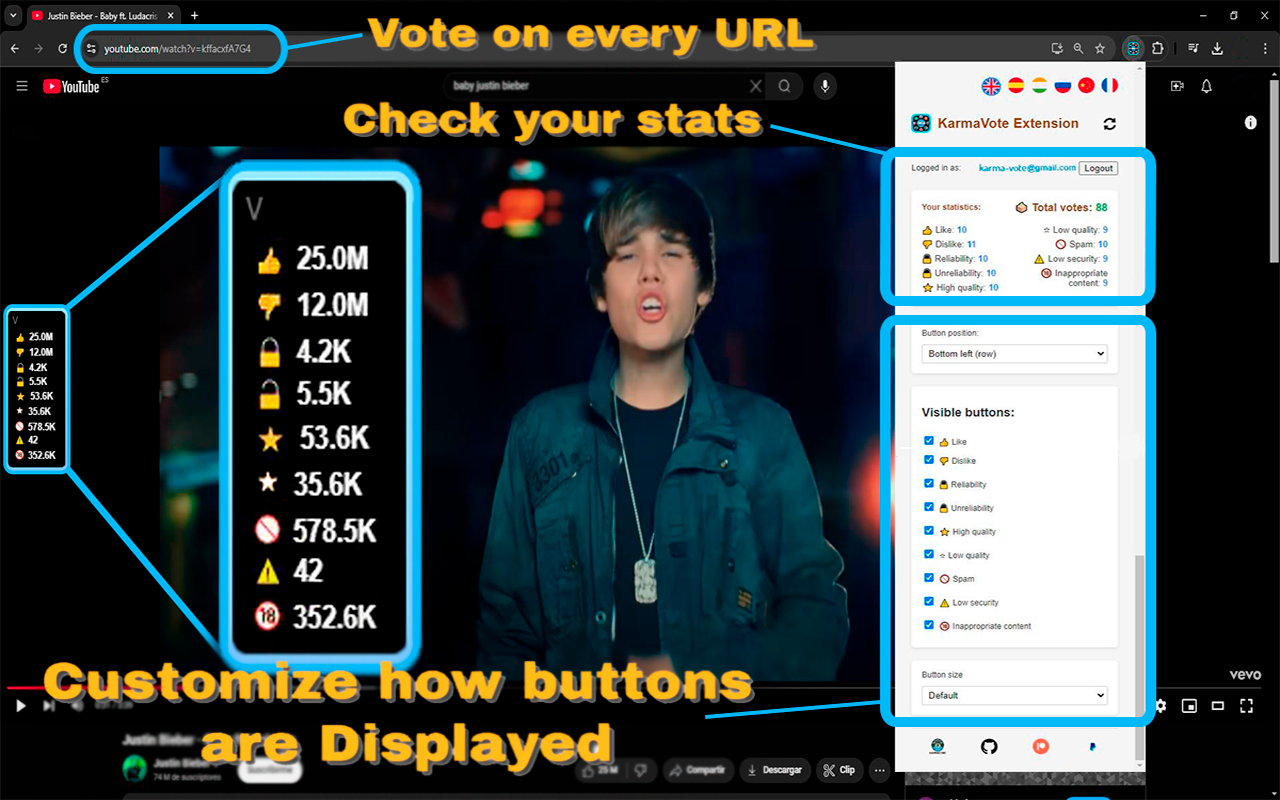This screenshot has height=800, width=1280.
Task: Toggle the Unreliability checkbox
Action: coord(929,507)
